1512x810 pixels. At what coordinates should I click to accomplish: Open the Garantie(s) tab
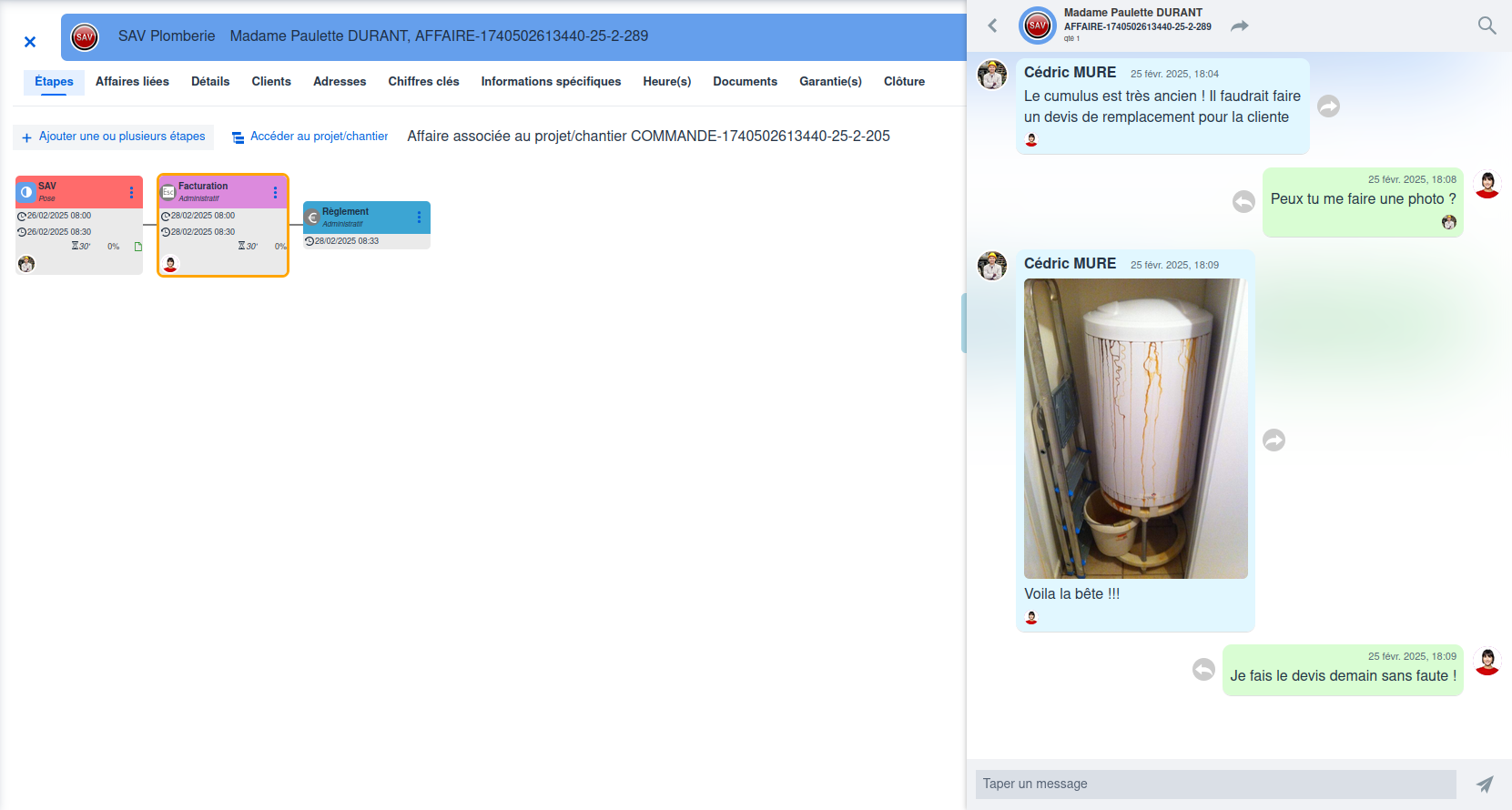(x=830, y=82)
